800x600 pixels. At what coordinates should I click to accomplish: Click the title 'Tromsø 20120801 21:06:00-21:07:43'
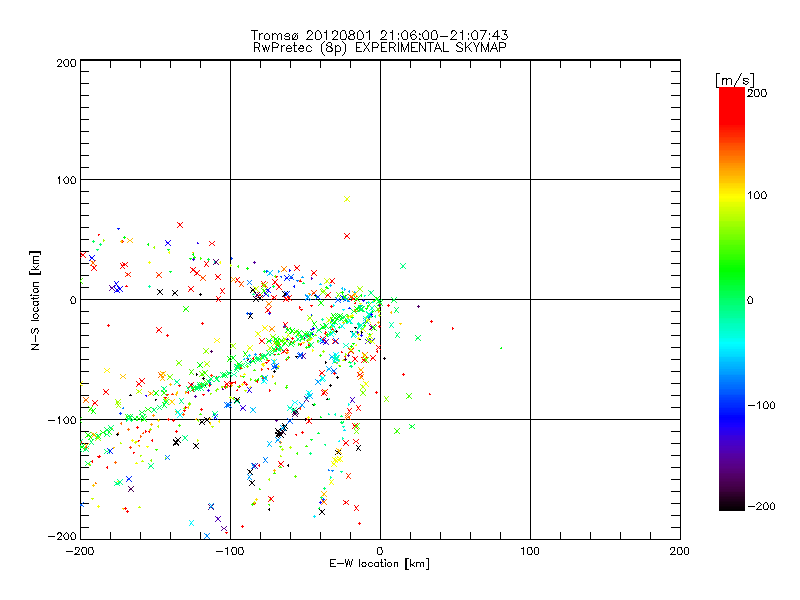coord(379,35)
